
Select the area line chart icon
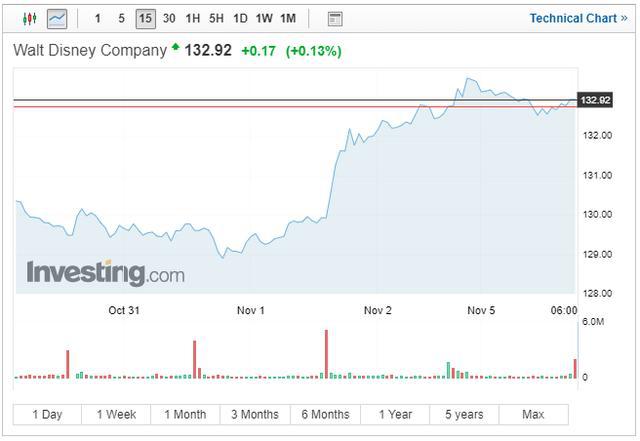[x=57, y=18]
